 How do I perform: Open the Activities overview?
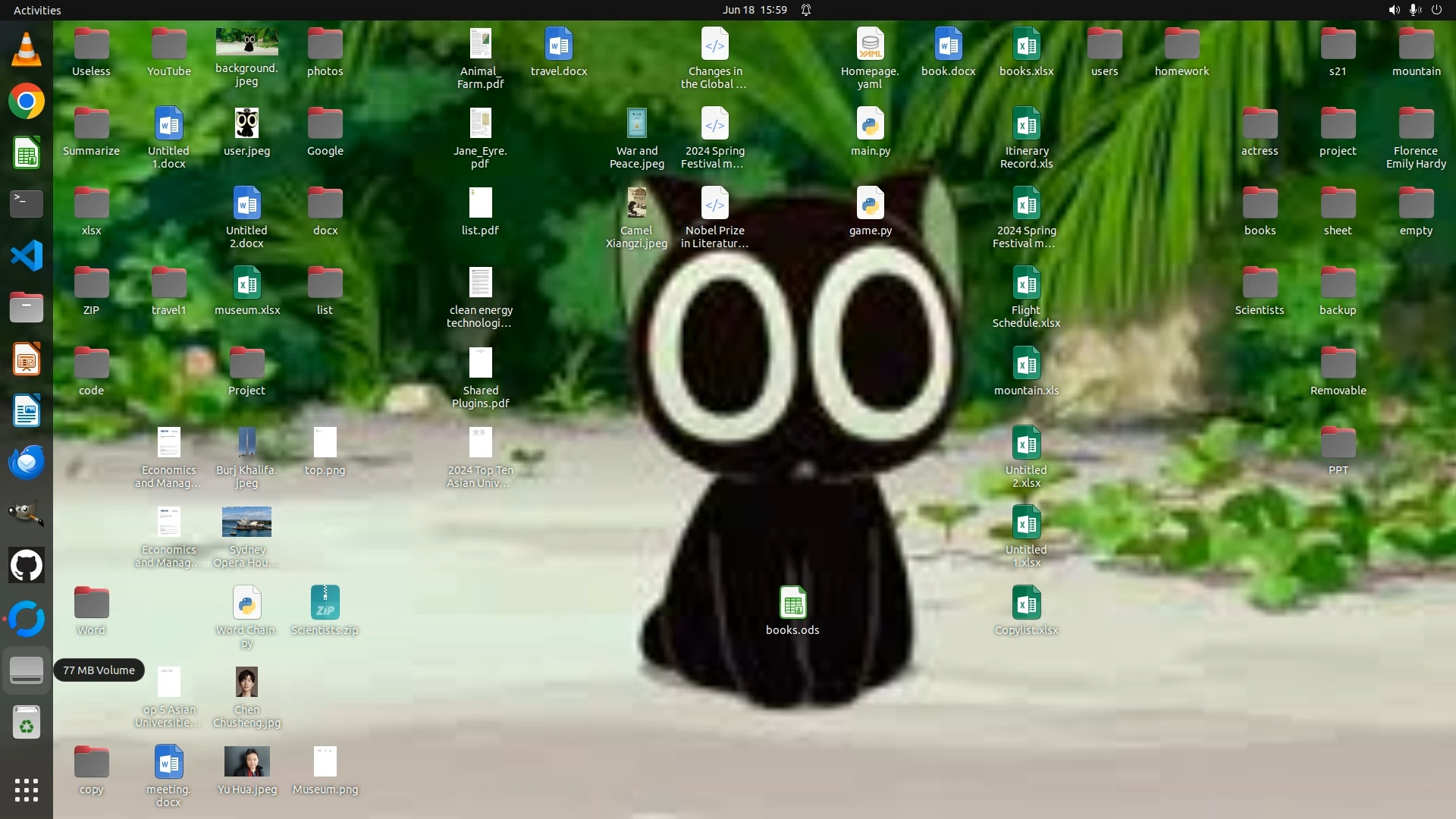coord(37,10)
